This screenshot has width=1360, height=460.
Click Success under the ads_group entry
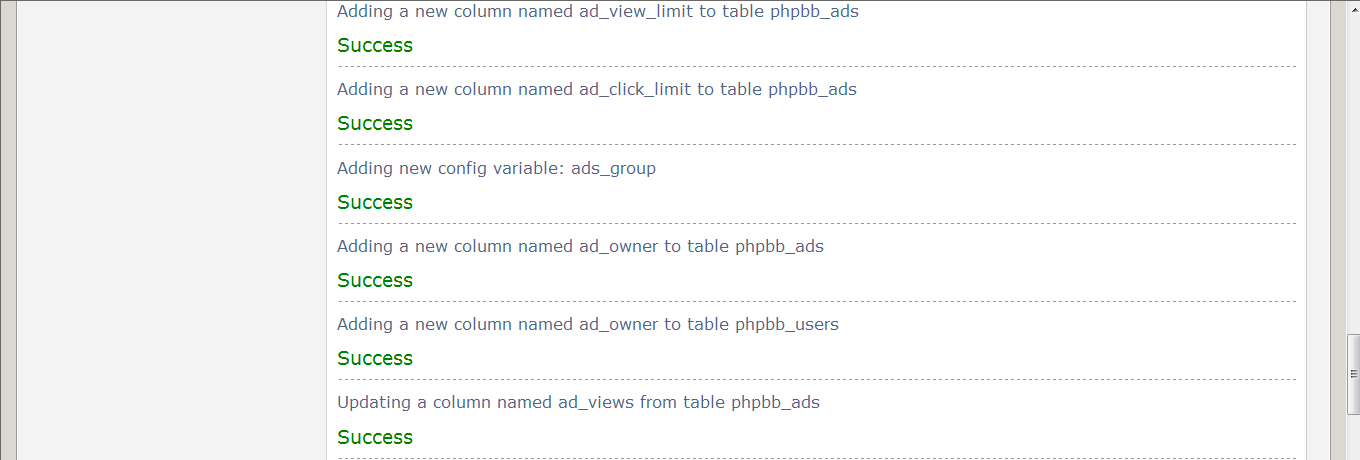375,202
